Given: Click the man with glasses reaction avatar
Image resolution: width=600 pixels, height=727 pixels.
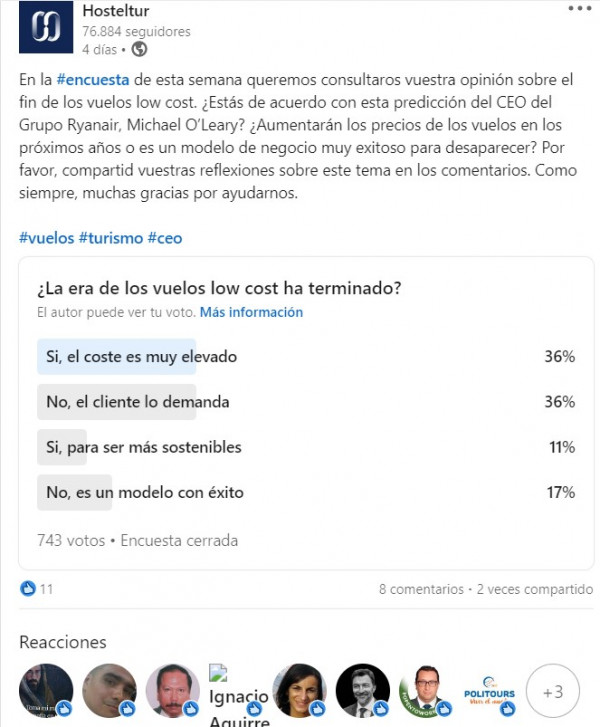Looking at the screenshot, I should [x=426, y=691].
